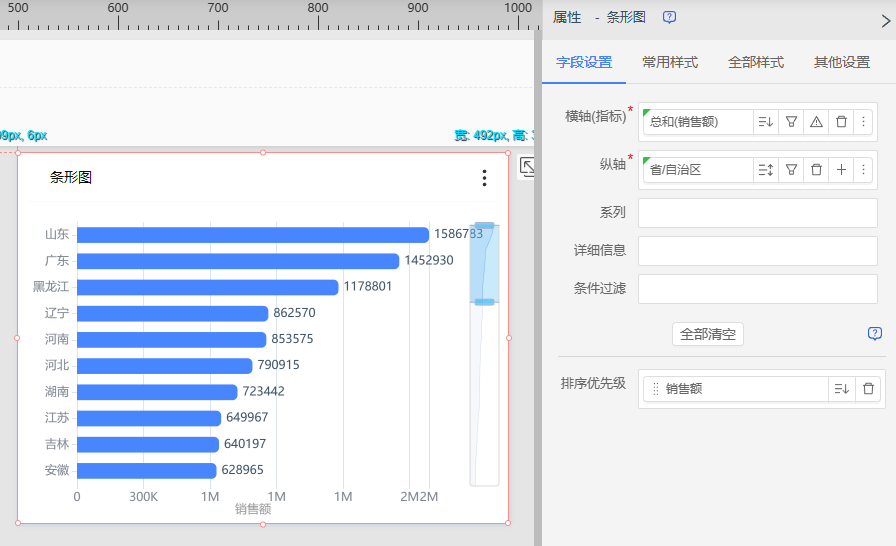The width and height of the screenshot is (896, 546).
Task: Click the 全部清空 button
Action: (x=707, y=334)
